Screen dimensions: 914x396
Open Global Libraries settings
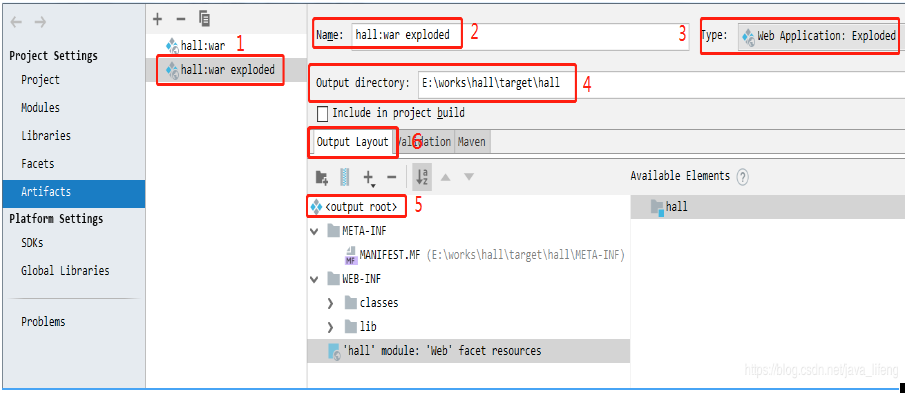tap(65, 271)
